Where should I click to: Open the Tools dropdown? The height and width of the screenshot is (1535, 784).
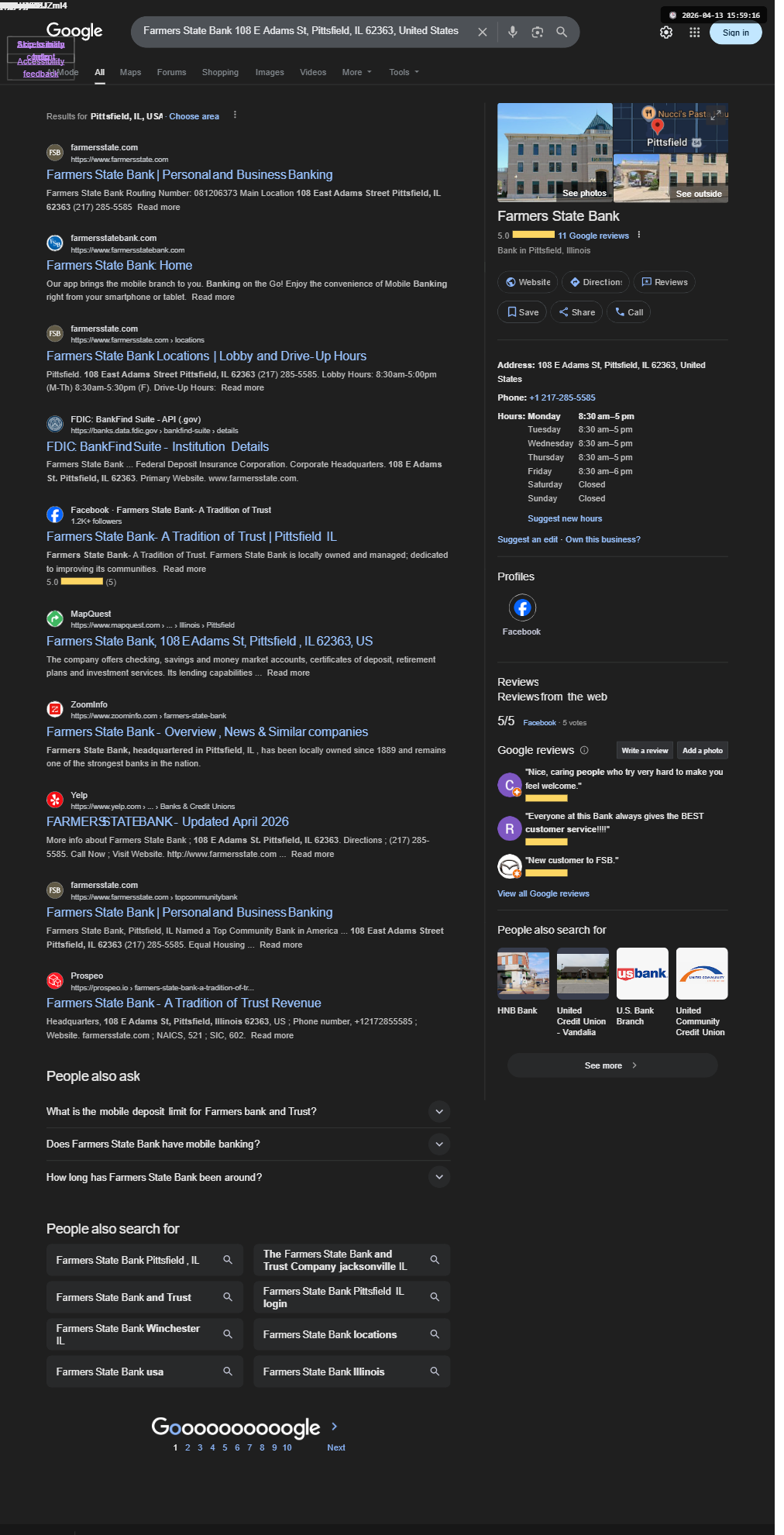click(x=404, y=72)
